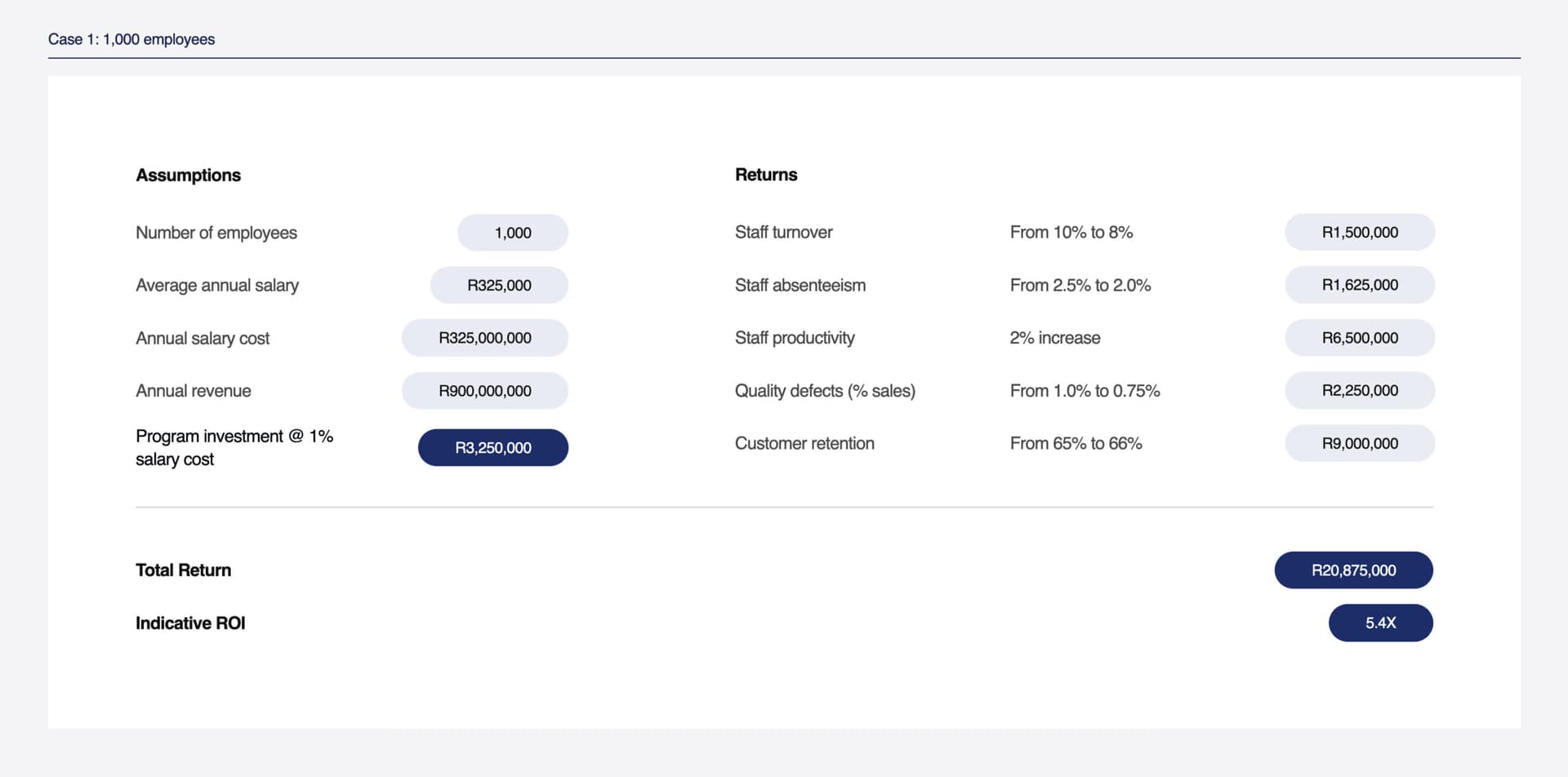Click the Quality defects R2,250,000 value
1568x777 pixels.
[x=1360, y=390]
